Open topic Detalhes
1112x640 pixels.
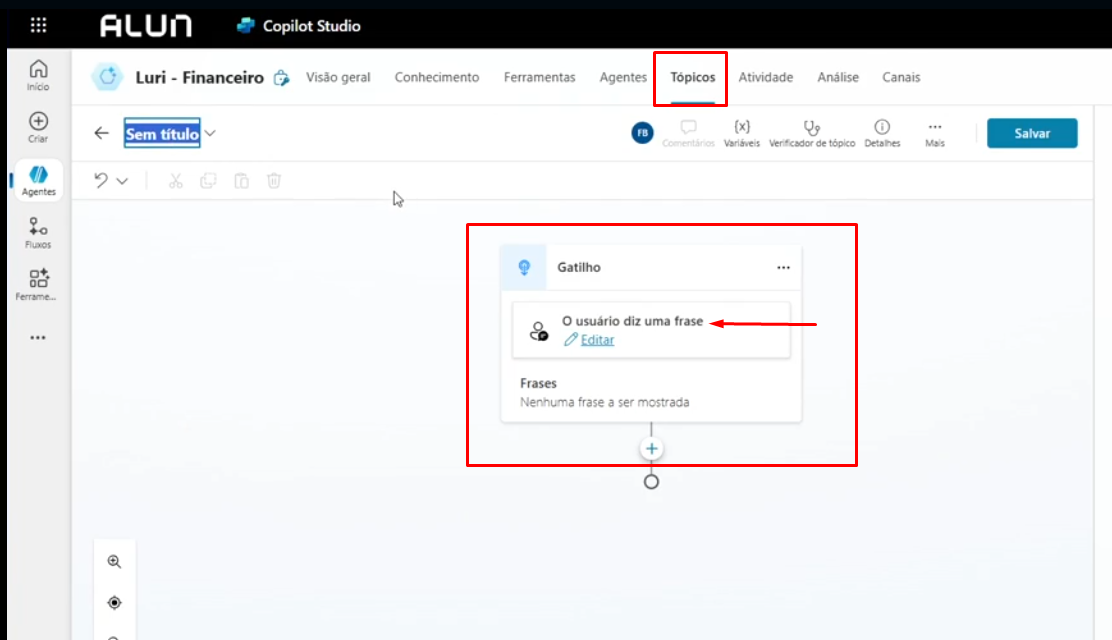coord(882,133)
